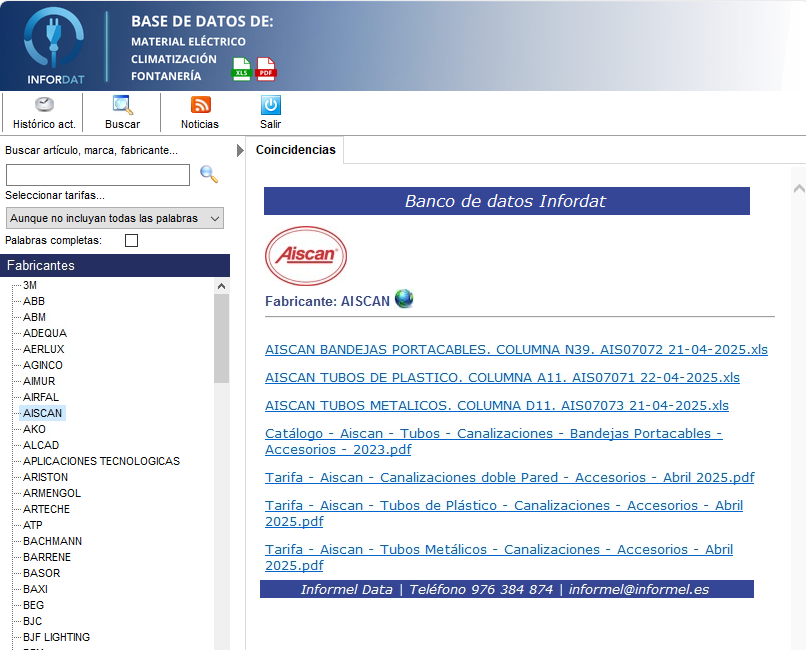Open AISCAN BANDEJAS PORTACABLES xls link
Image resolution: width=806 pixels, height=650 pixels.
516,349
